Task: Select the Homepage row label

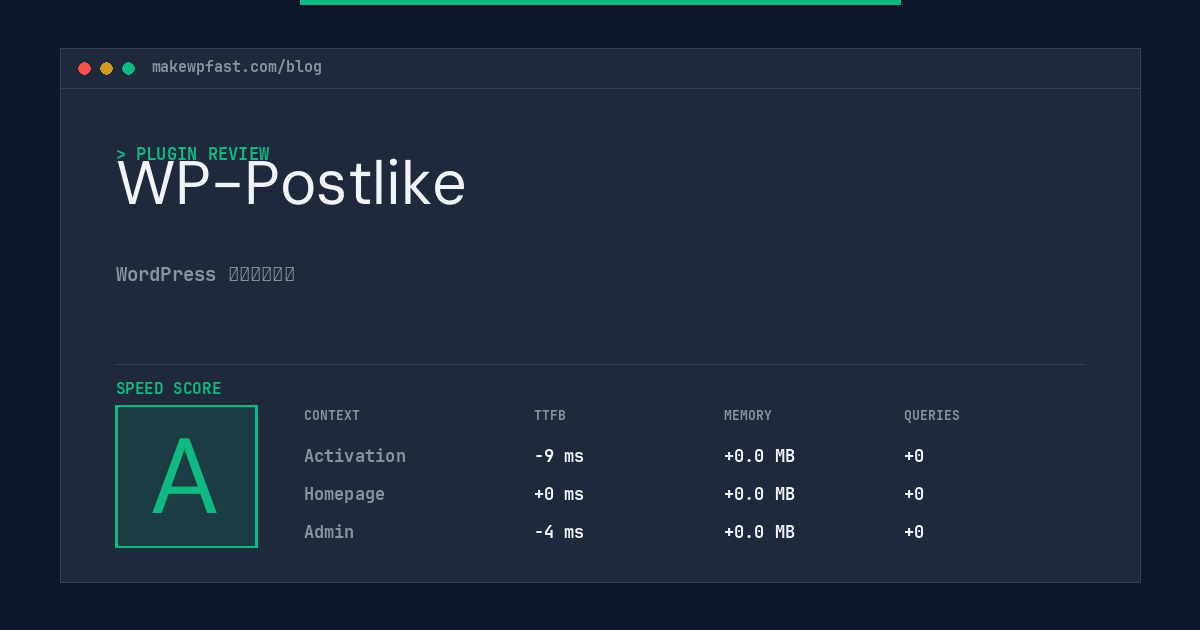Action: click(x=344, y=494)
